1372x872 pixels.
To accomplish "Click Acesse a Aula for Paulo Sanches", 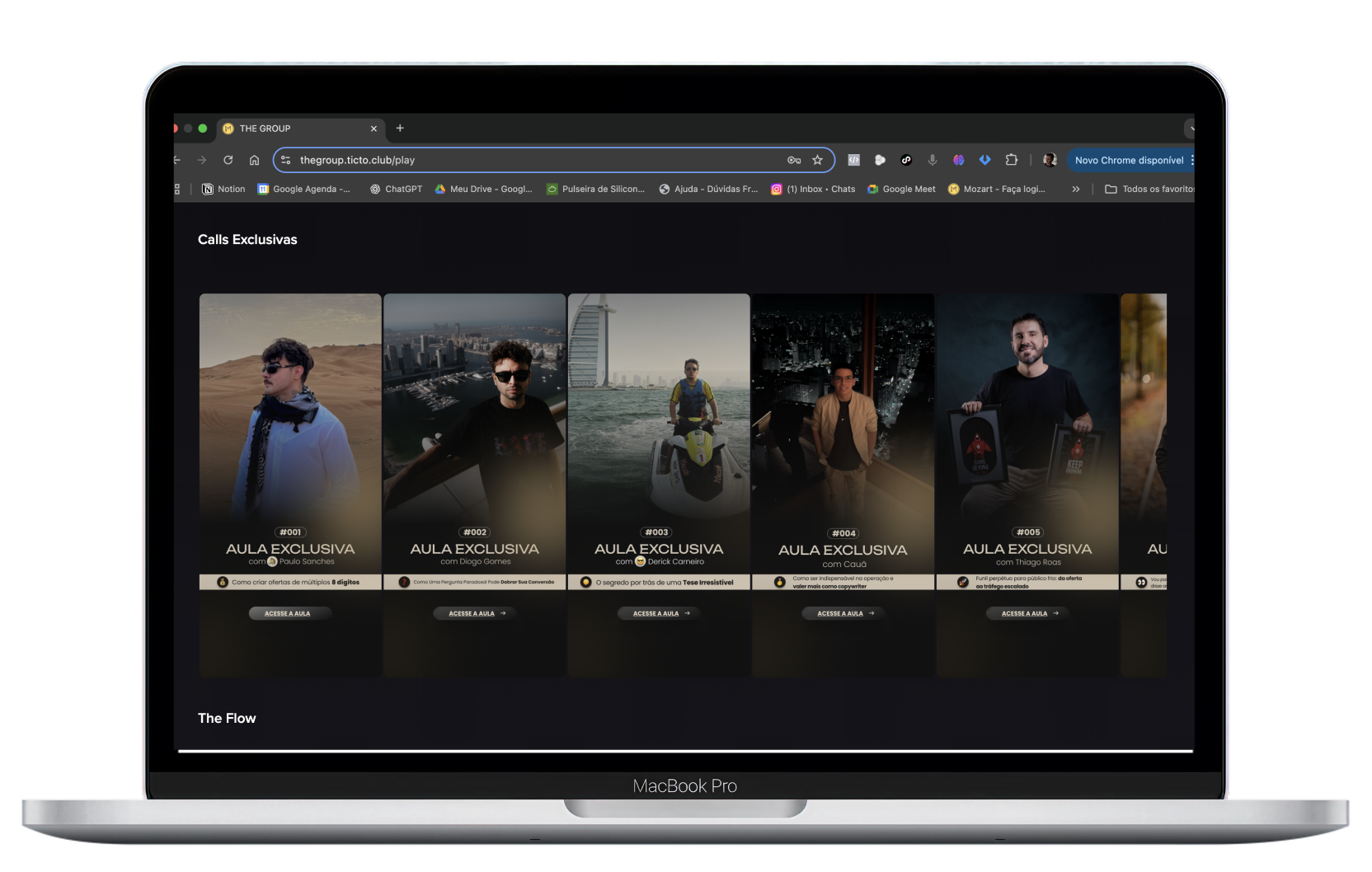I will [289, 613].
